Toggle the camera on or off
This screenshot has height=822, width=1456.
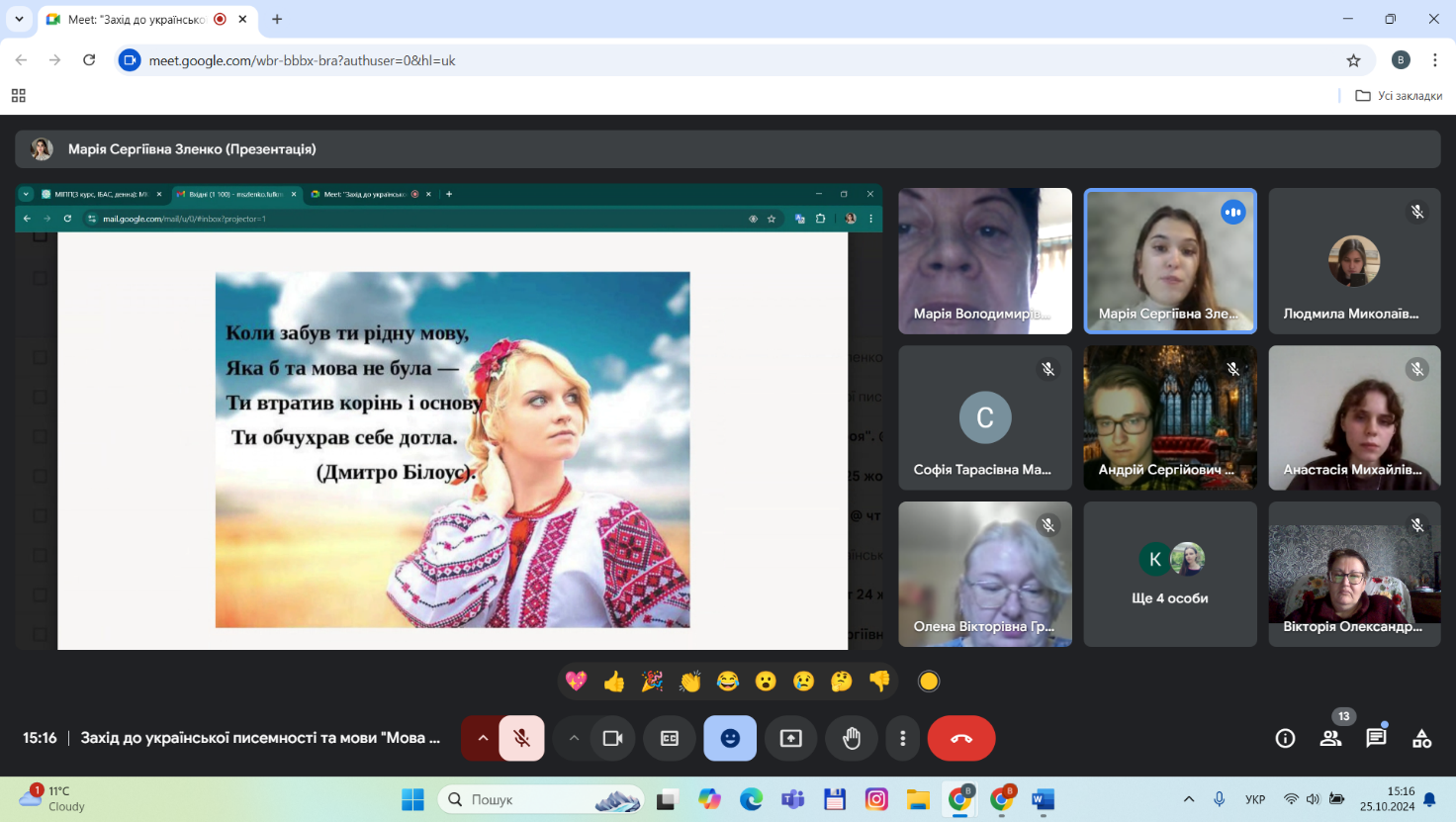[x=612, y=738]
